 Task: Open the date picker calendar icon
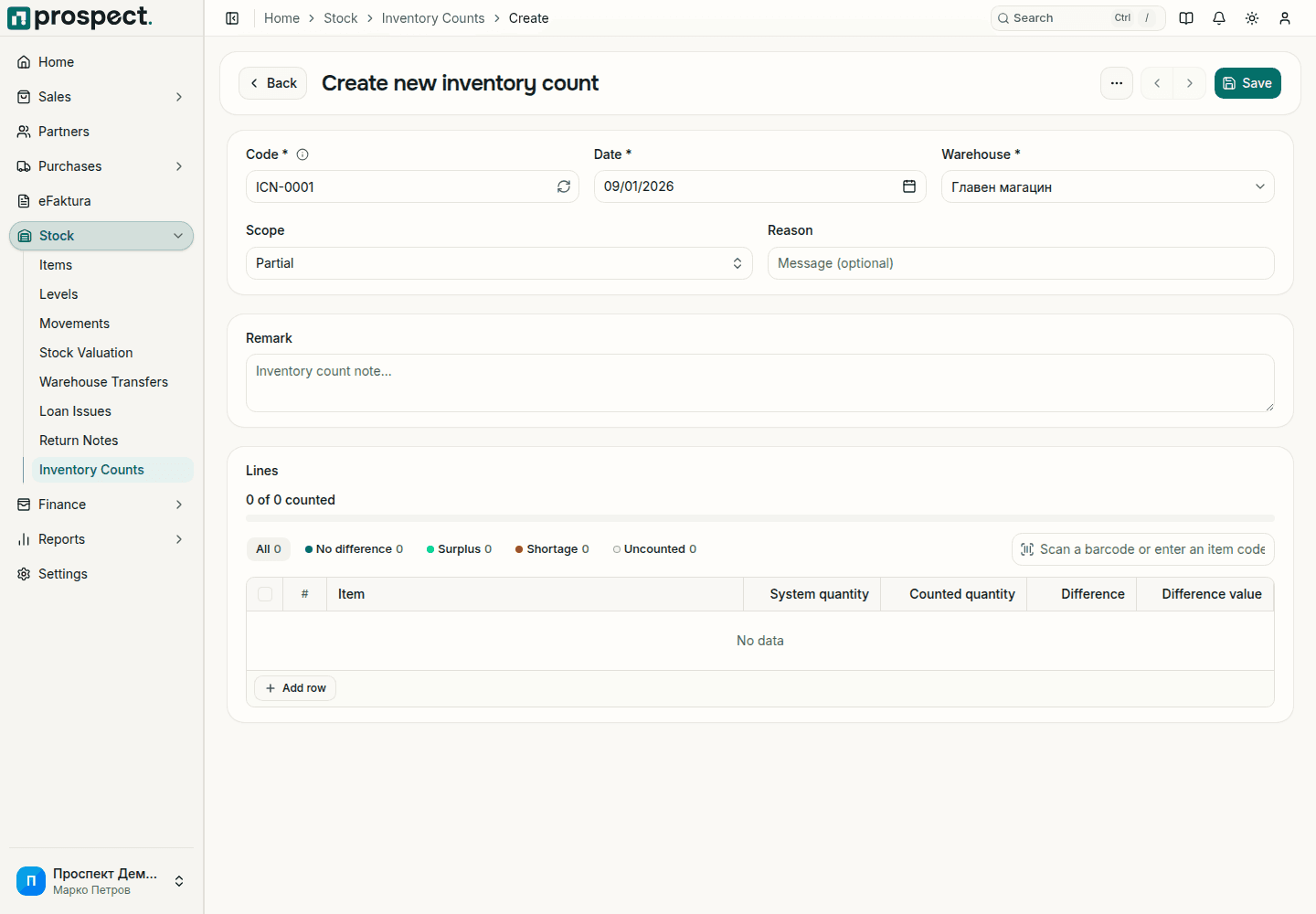point(909,186)
